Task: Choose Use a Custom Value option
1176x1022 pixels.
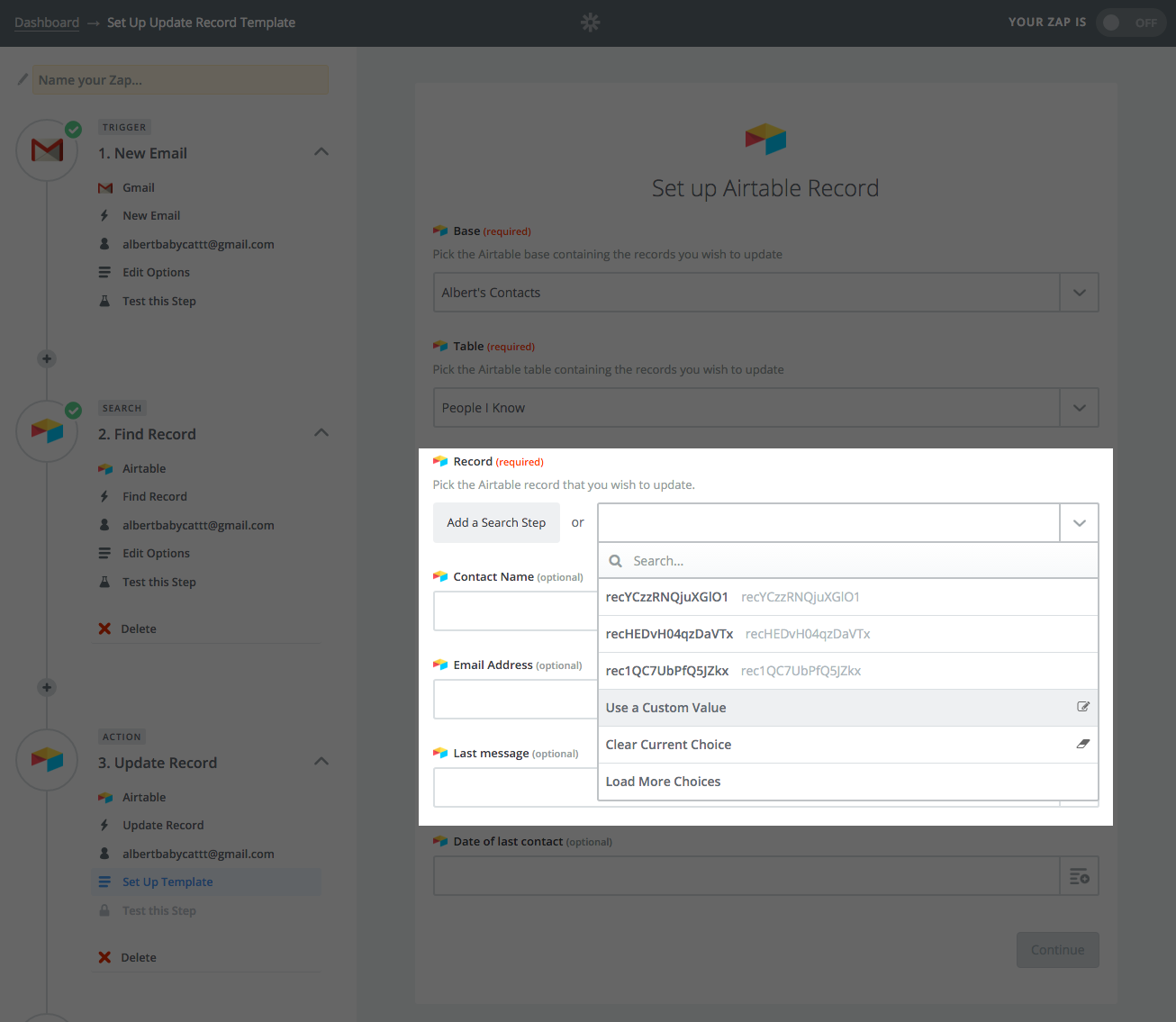Action: [x=848, y=708]
